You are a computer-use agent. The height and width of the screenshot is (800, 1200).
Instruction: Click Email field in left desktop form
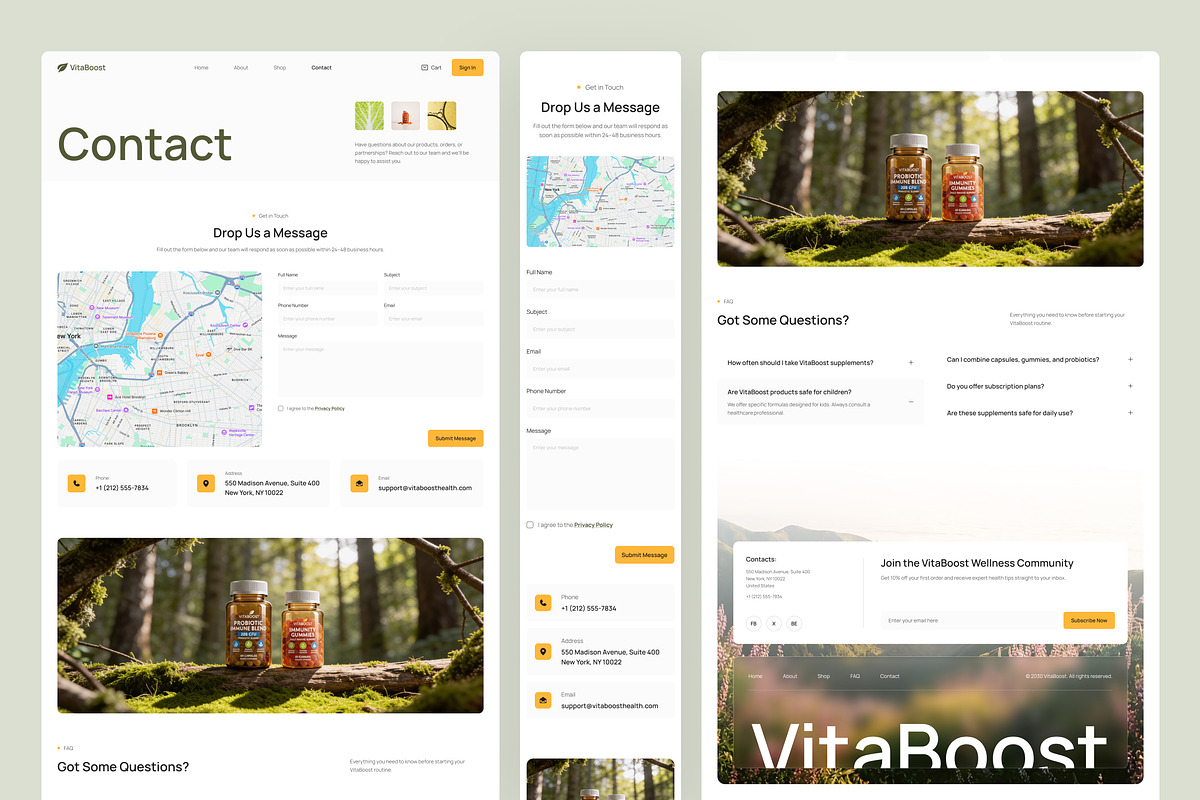coord(433,319)
